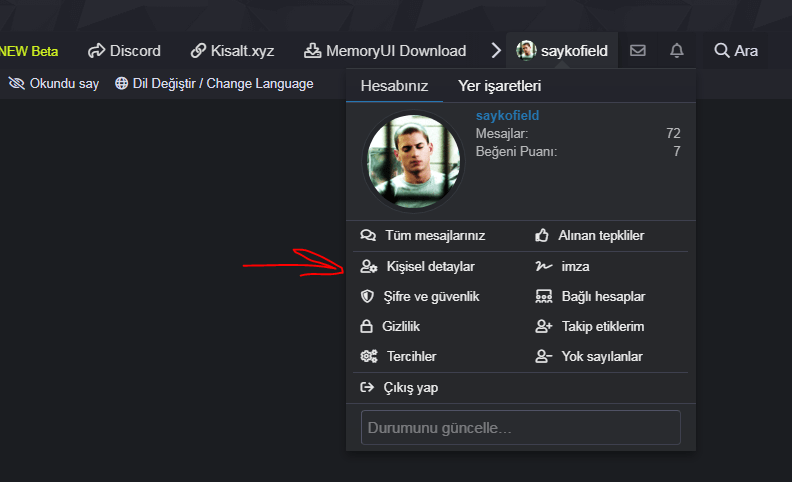Click the small saykofield avatar in navbar
Screen dimensions: 792x482
point(526,51)
